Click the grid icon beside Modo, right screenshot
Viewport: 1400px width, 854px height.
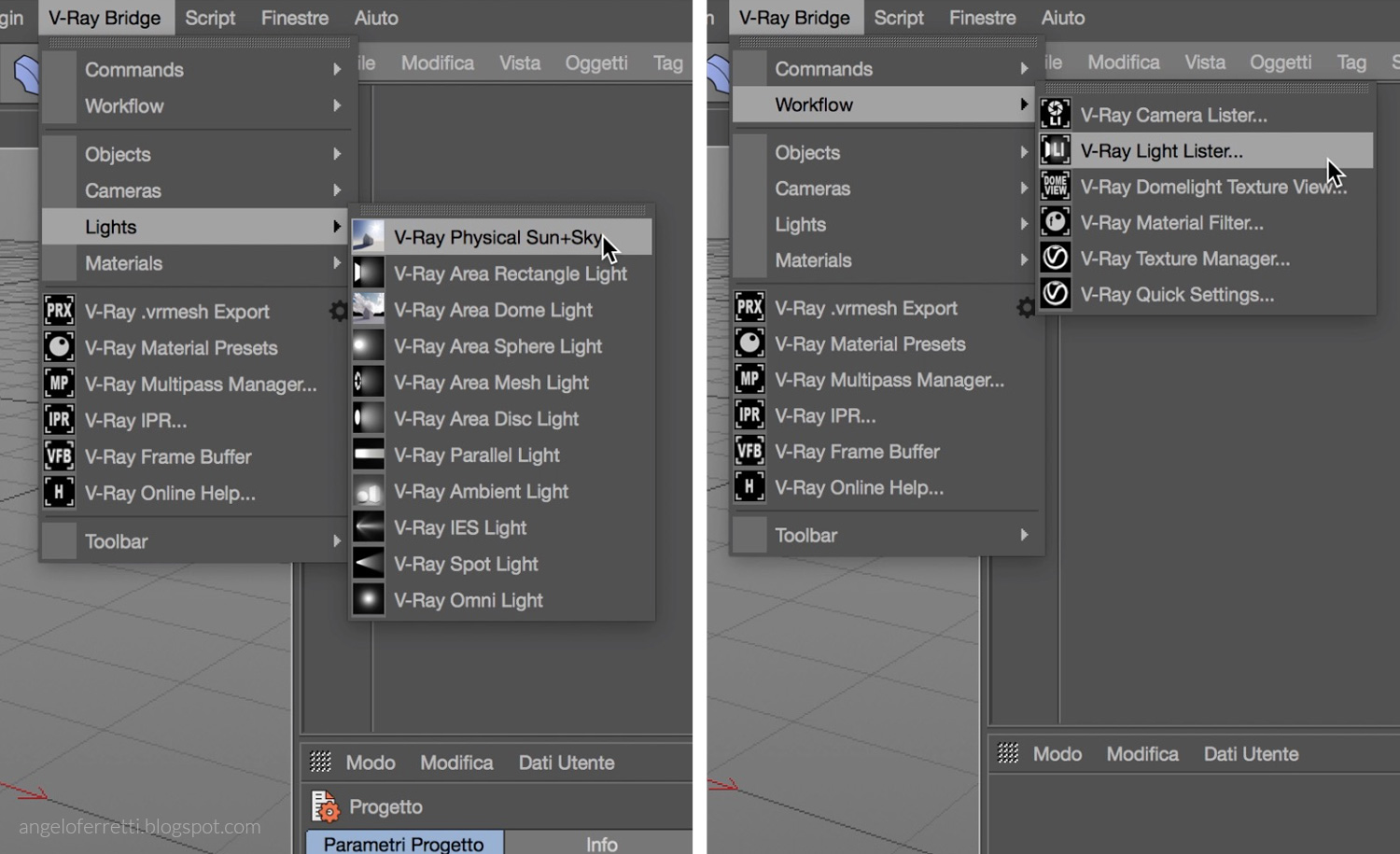pos(1008,753)
